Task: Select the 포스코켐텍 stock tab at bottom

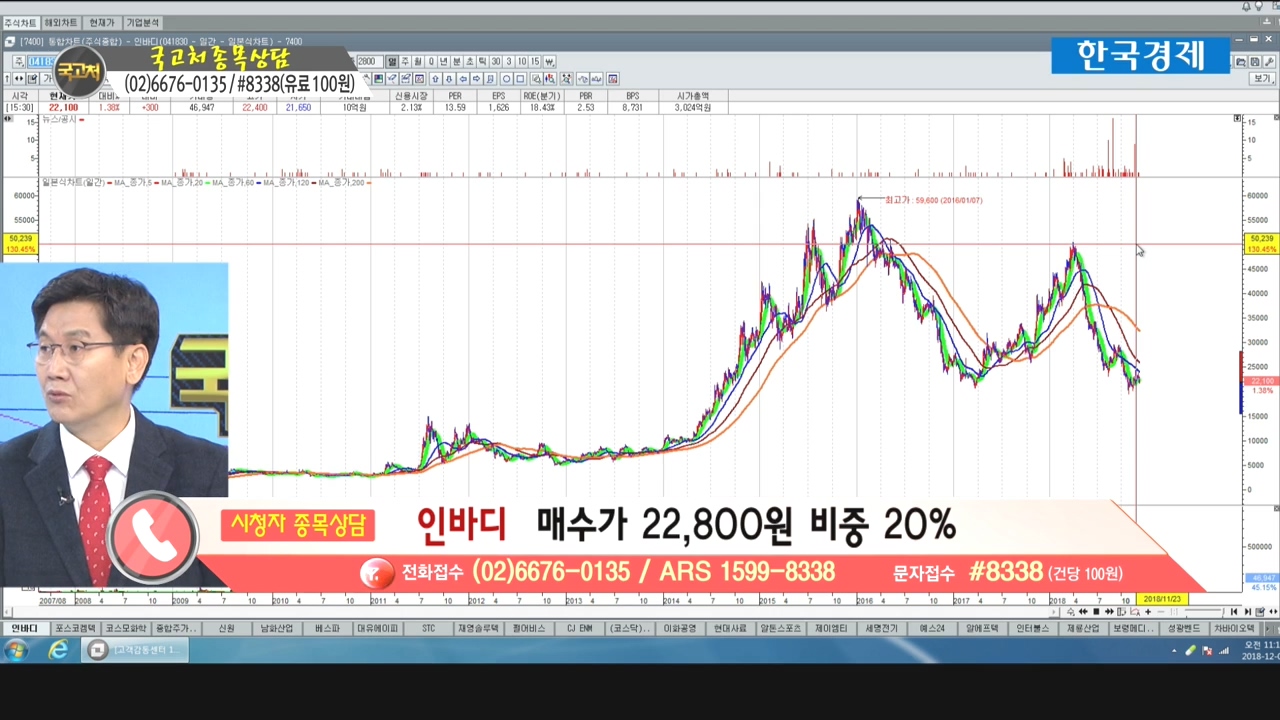Action: point(74,629)
